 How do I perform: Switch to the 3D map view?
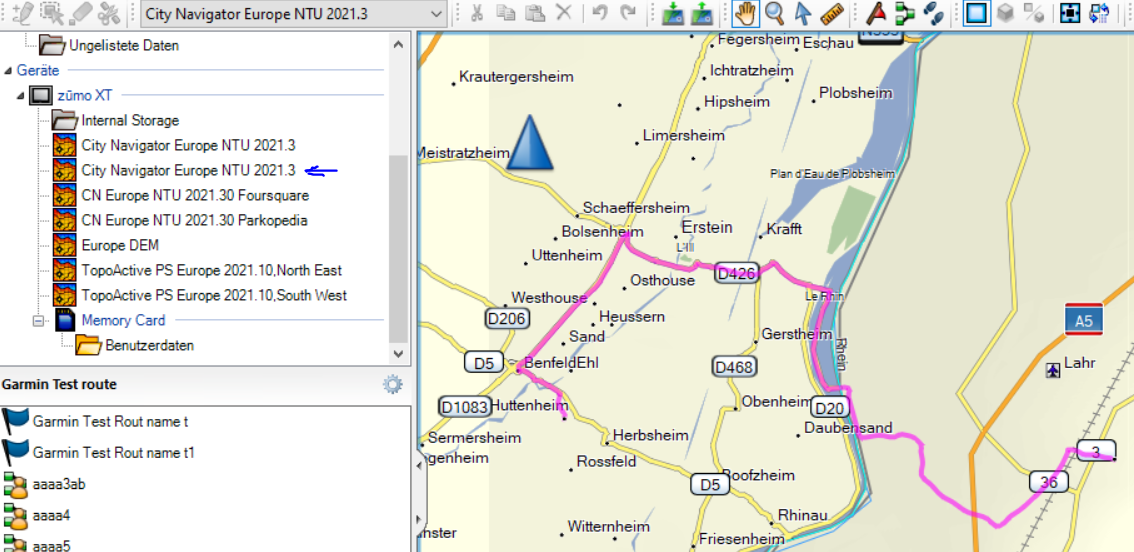coord(1005,13)
